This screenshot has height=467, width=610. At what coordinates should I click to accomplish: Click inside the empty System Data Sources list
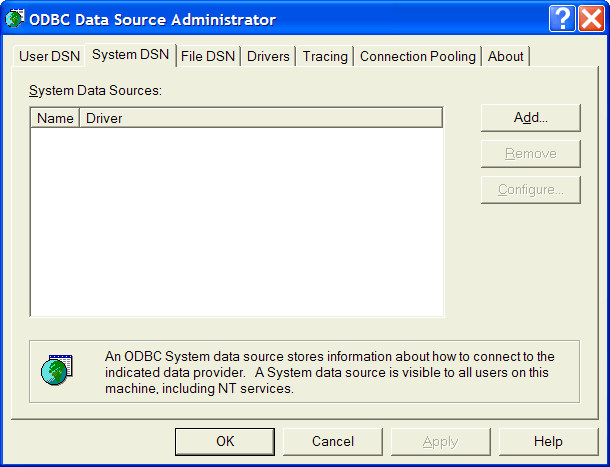click(237, 222)
